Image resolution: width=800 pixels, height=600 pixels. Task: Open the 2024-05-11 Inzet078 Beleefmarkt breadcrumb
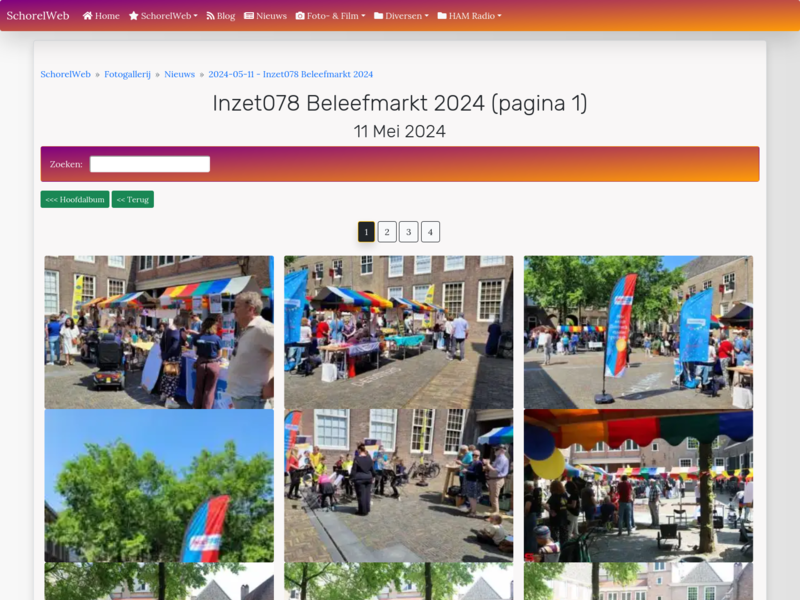coord(291,74)
